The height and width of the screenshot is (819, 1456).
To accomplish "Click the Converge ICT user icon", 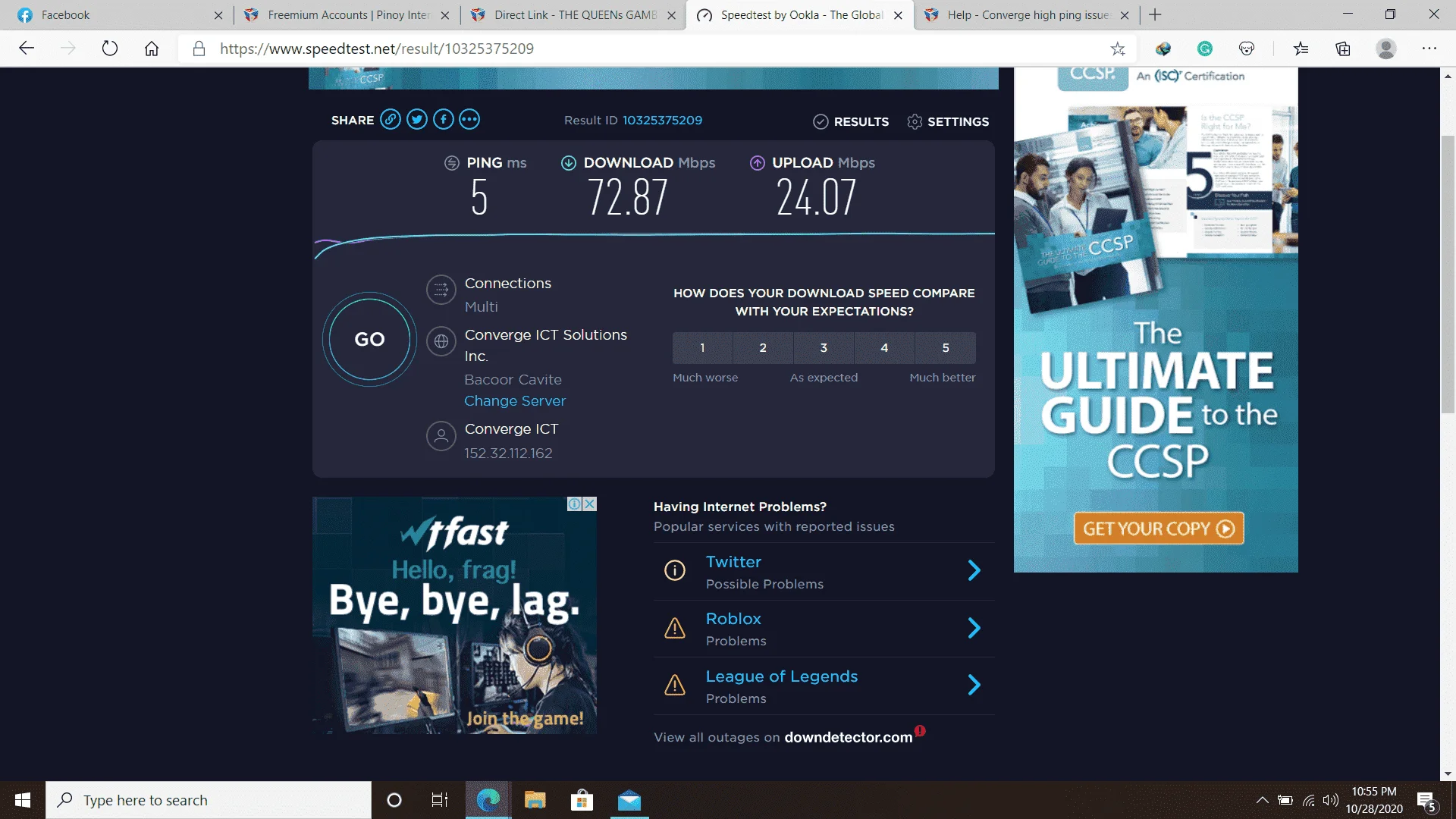I will coord(441,436).
